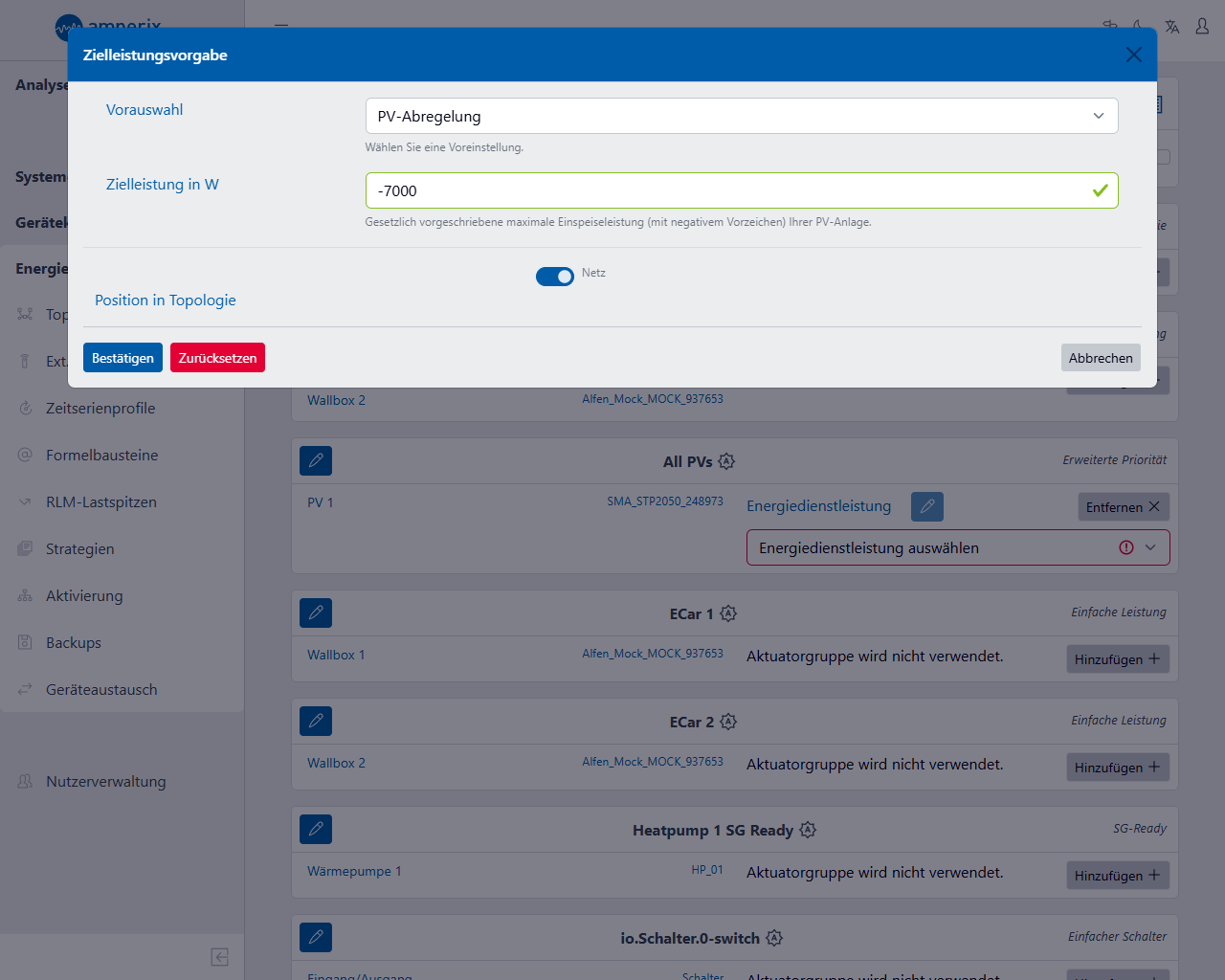Go to Strategien in the sidebar
This screenshot has width=1225, height=980.
(80, 549)
